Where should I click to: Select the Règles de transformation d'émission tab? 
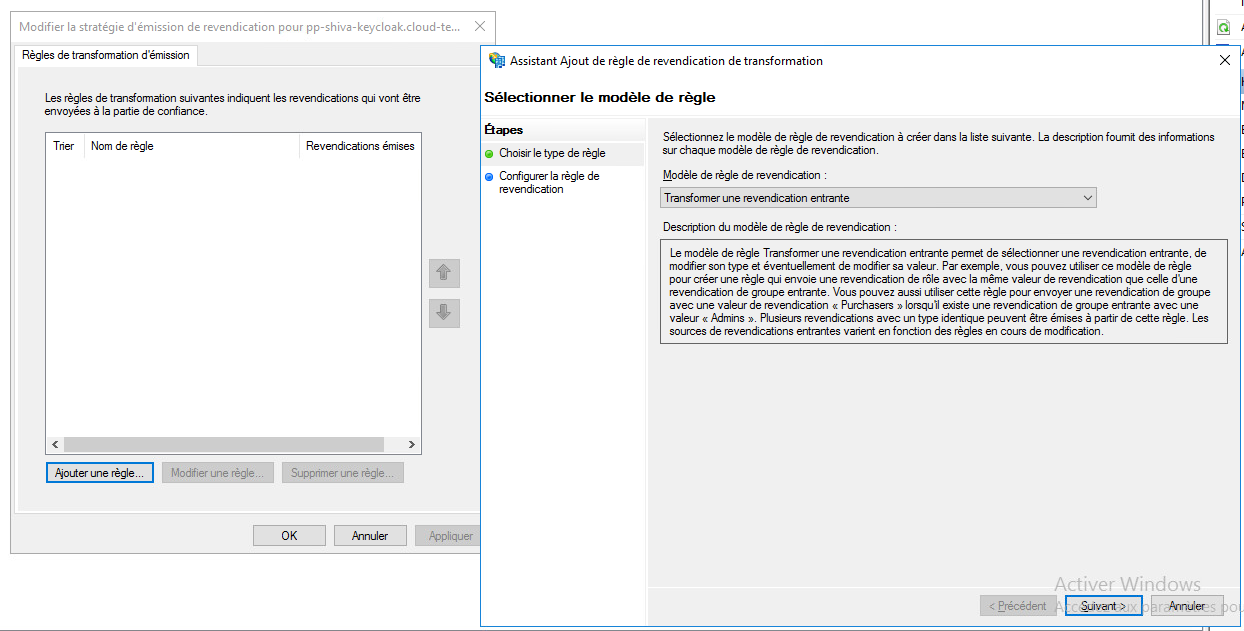106,55
